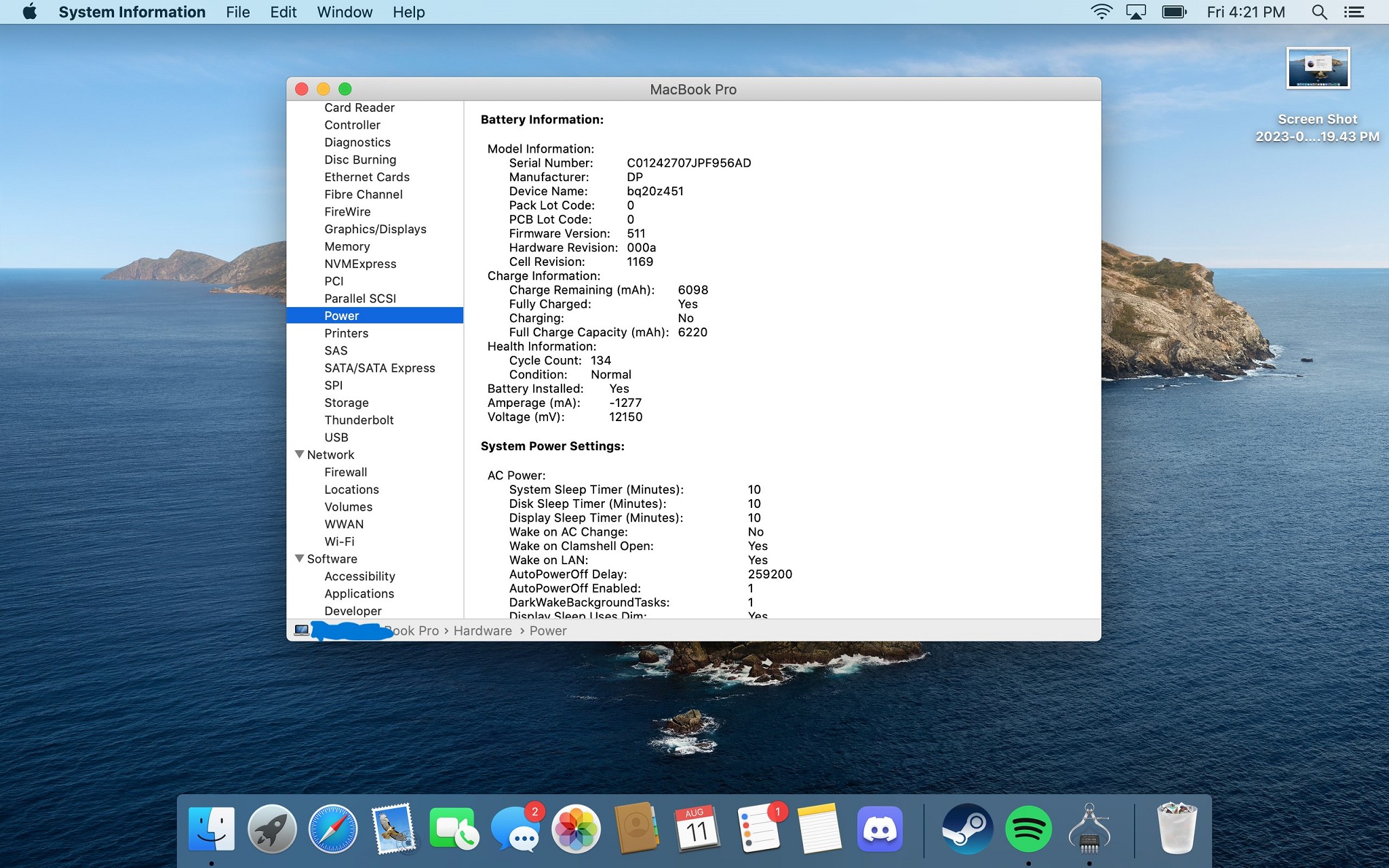
Task: Select Ethernet Cards in sidebar
Action: coord(367,177)
